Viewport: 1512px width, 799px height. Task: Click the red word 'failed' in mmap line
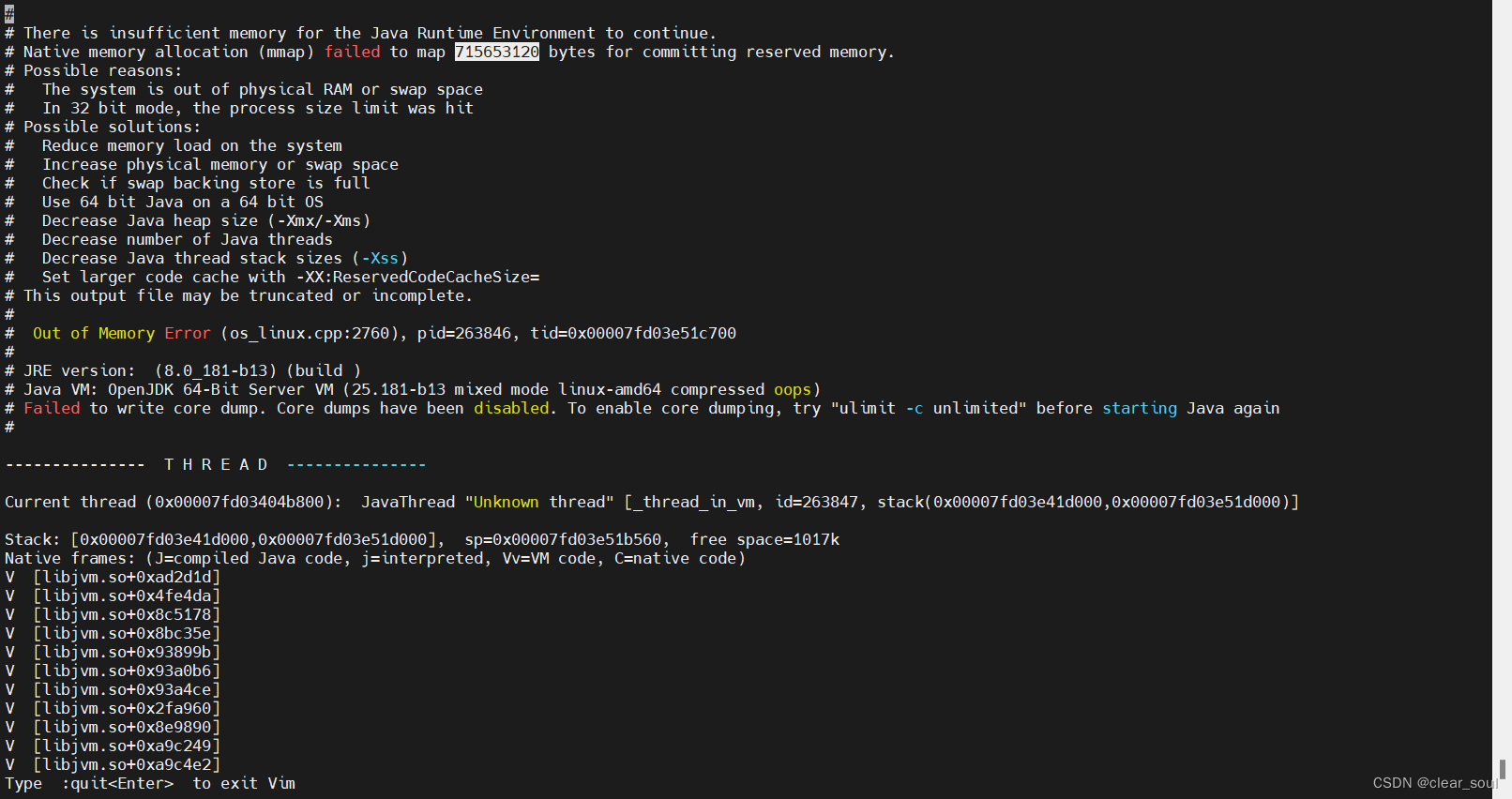pos(352,52)
